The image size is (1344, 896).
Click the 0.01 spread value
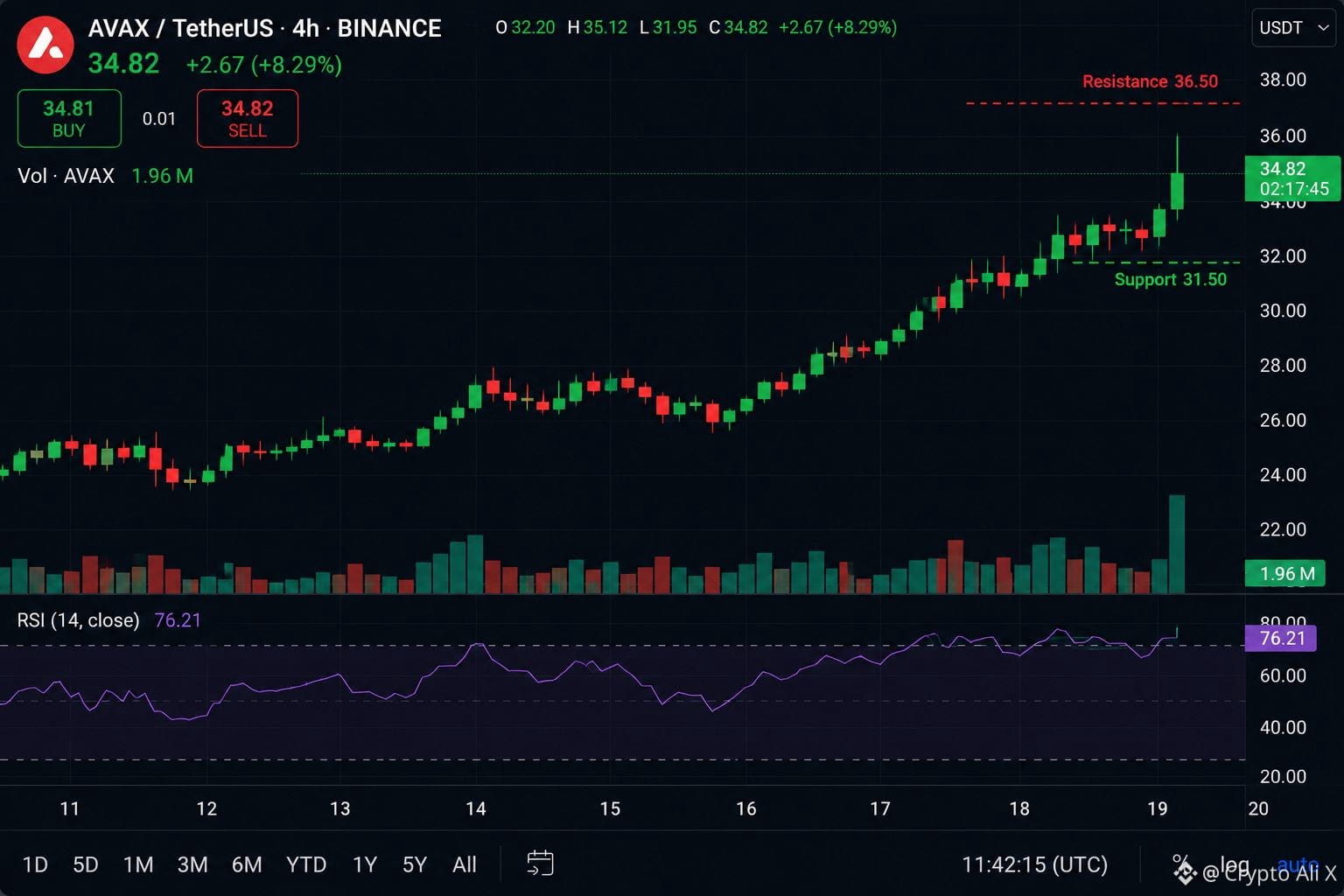point(159,118)
